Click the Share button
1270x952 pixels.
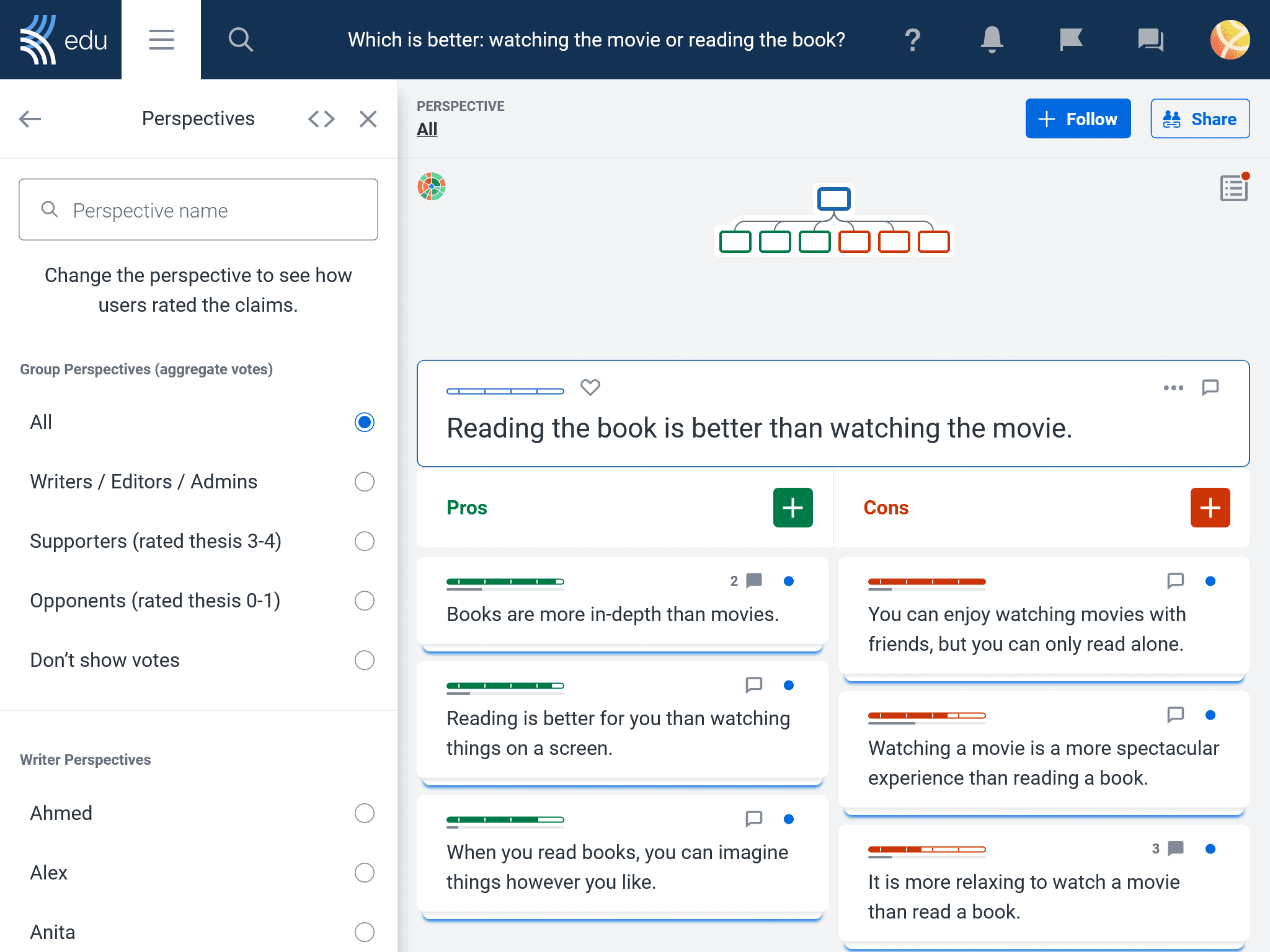click(x=1200, y=118)
